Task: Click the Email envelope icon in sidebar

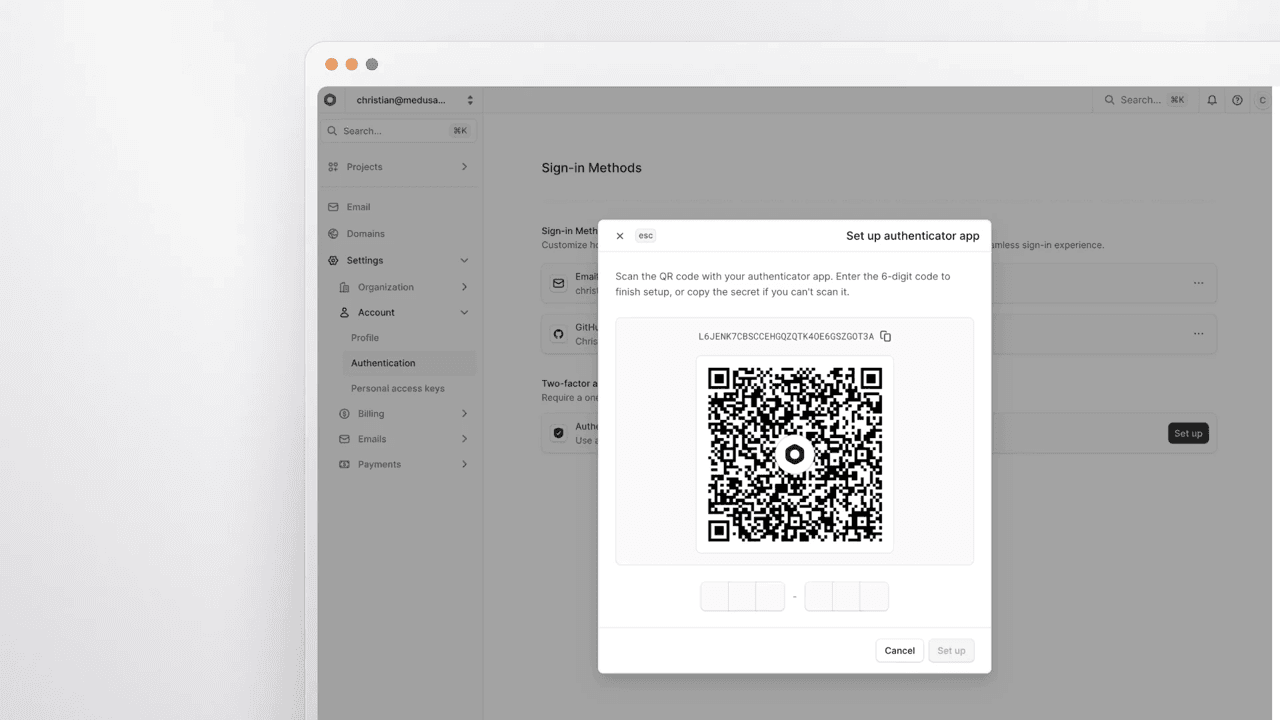Action: point(333,207)
